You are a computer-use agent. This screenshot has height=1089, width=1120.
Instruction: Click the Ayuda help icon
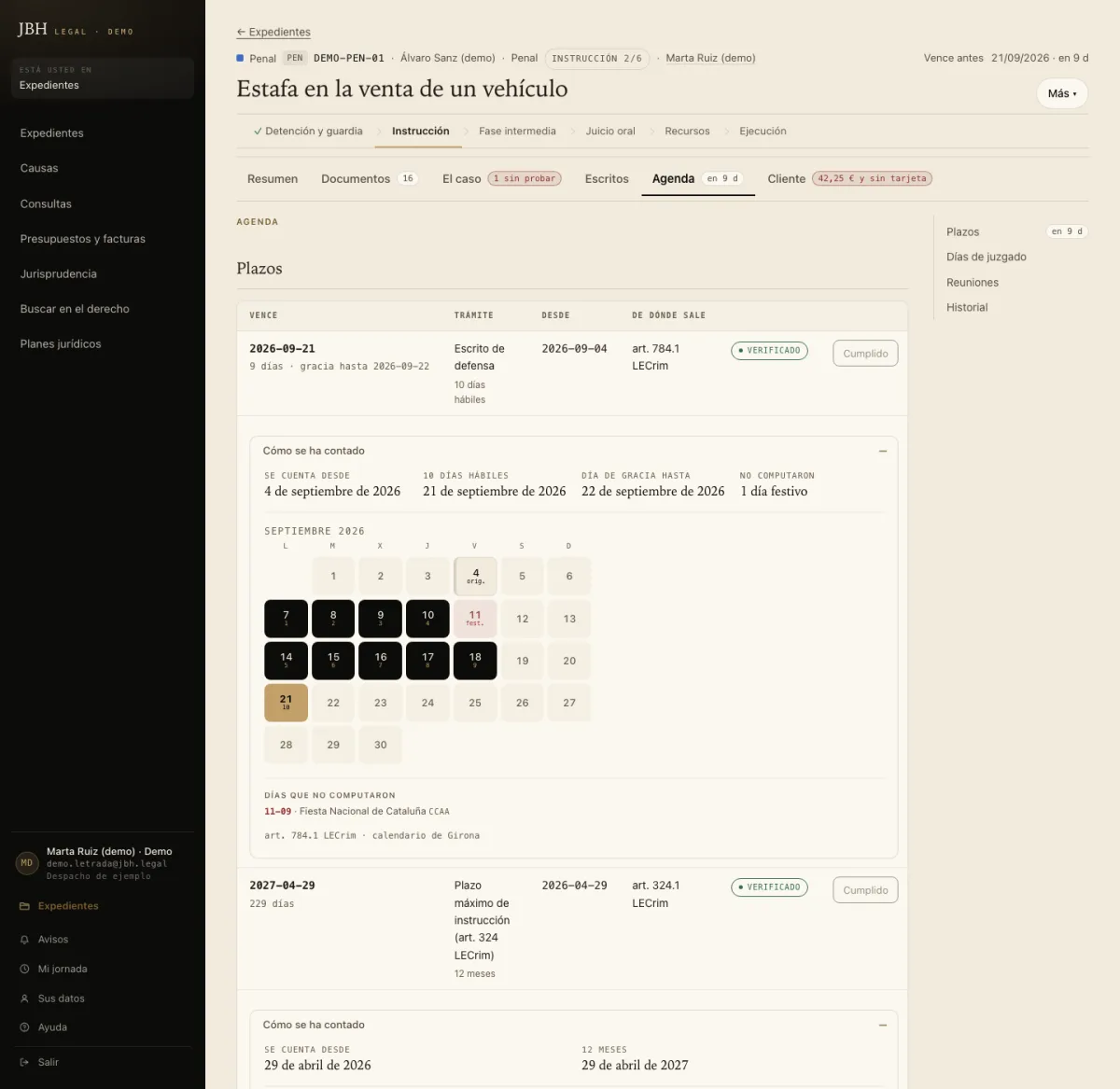click(x=24, y=1027)
